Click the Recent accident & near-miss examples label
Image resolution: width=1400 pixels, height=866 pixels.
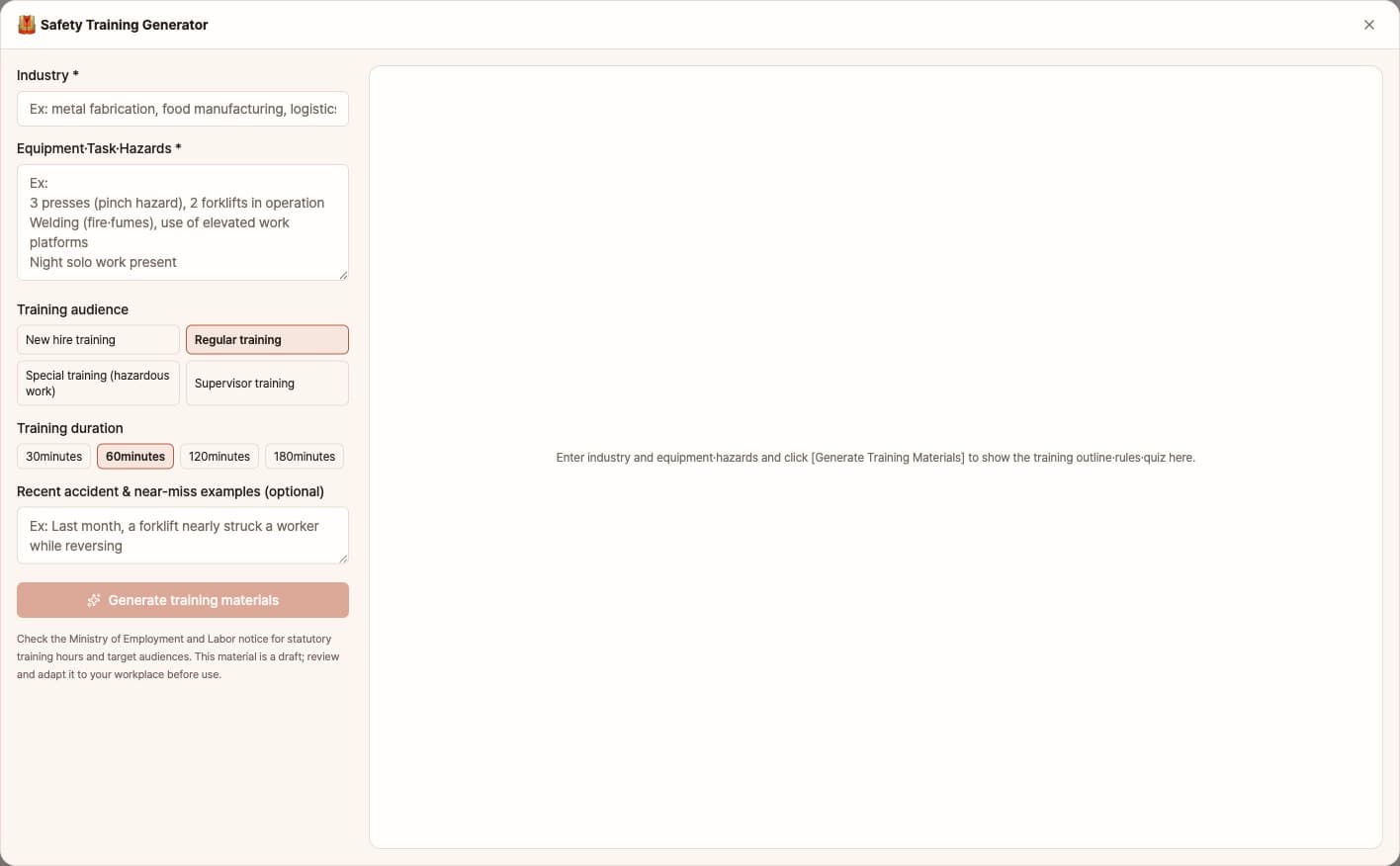(x=170, y=491)
